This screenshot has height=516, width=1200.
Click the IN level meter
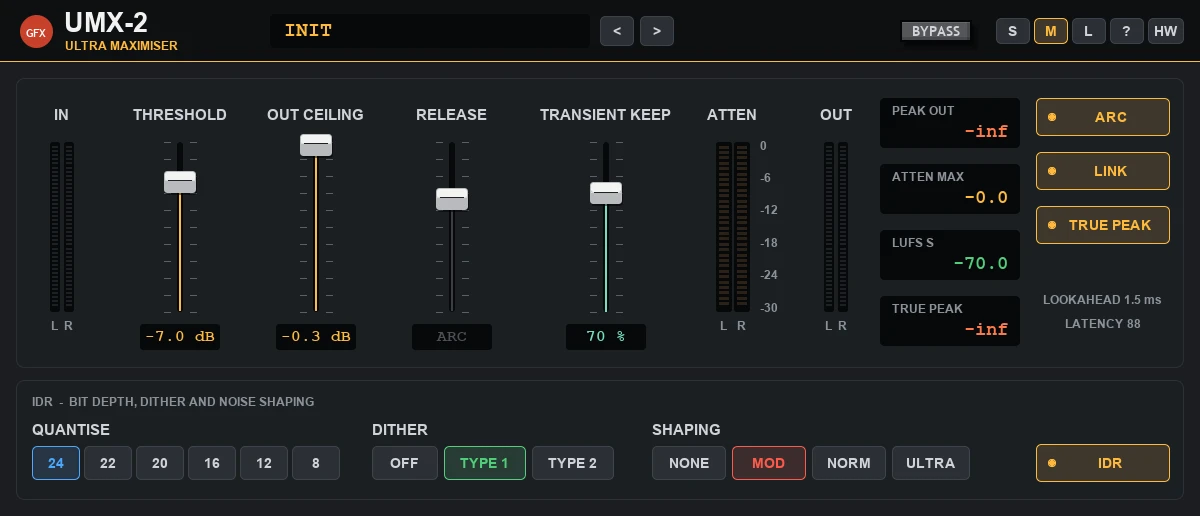pos(62,227)
